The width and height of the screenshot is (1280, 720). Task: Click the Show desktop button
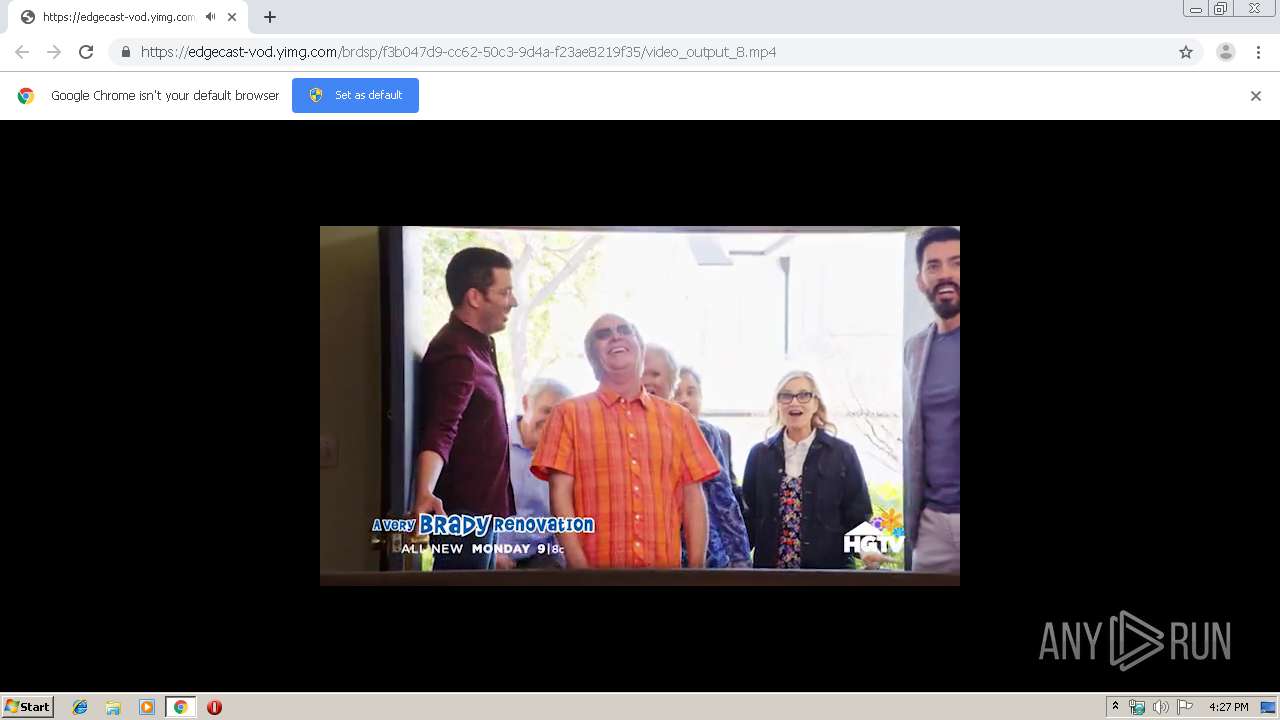coord(1269,707)
